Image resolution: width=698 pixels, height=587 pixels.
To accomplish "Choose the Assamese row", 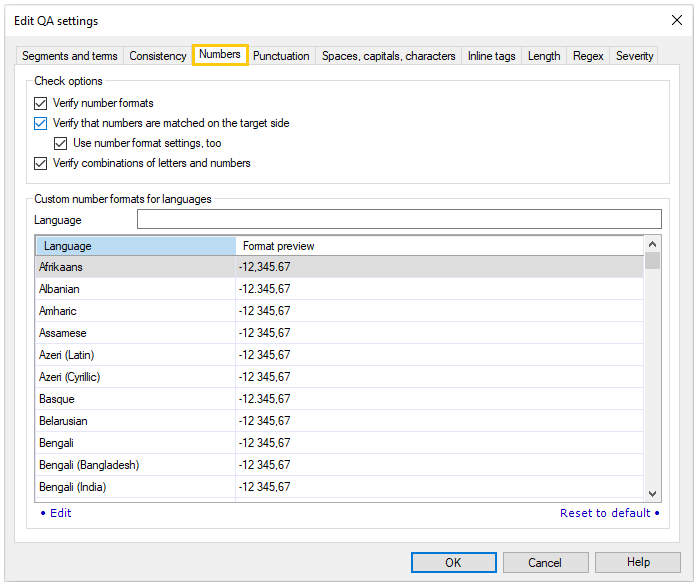I will tap(339, 333).
